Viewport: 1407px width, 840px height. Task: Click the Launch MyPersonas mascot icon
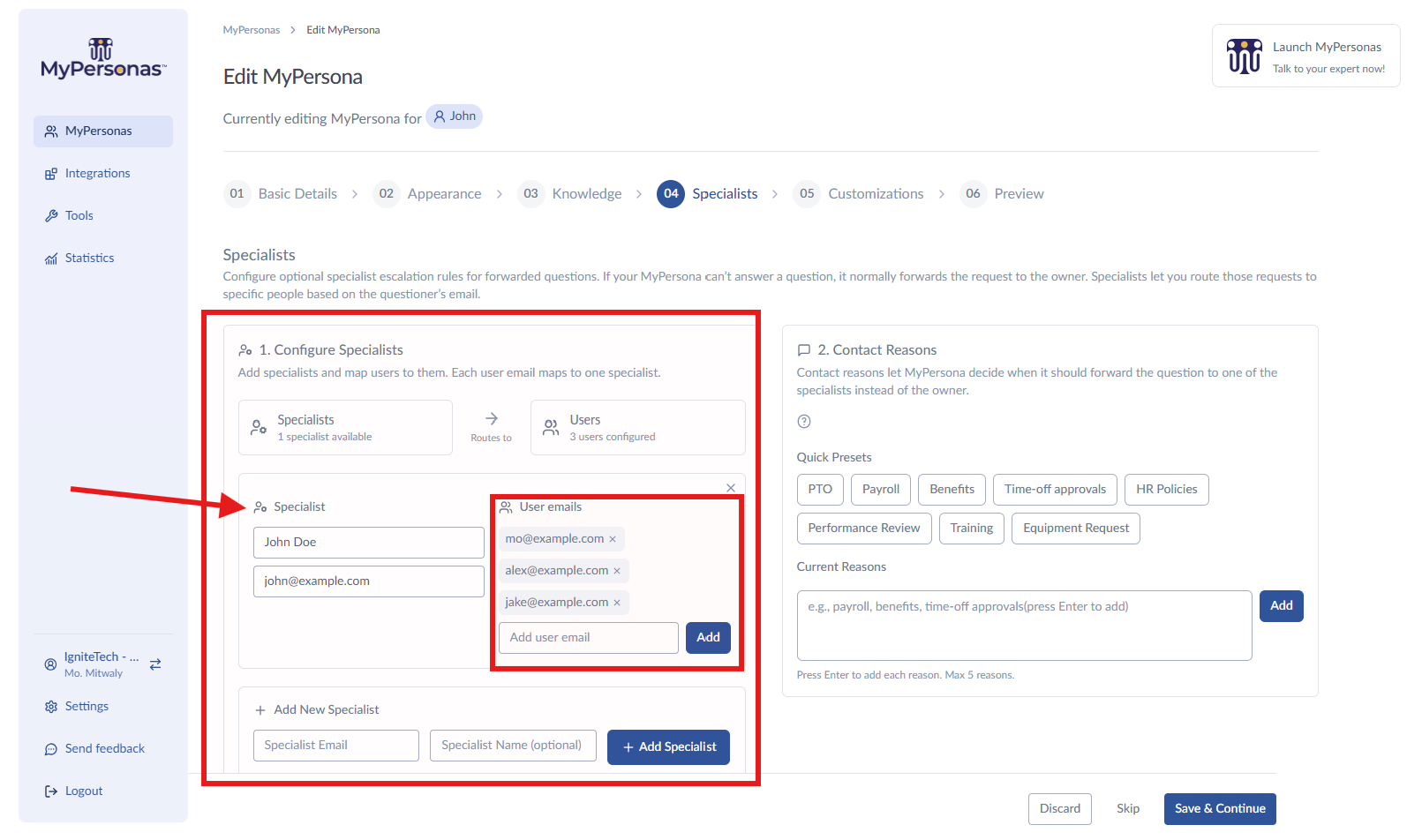point(1245,56)
